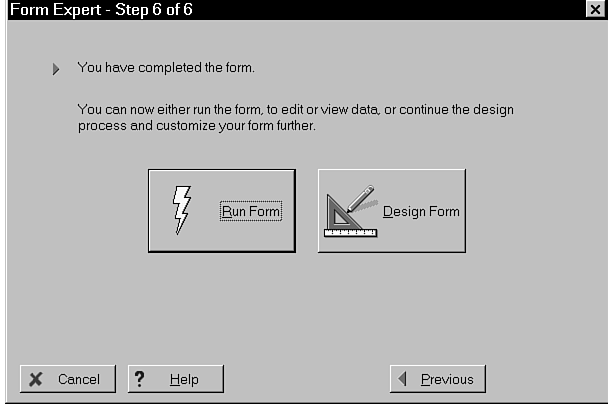Click the lightning bolt icon
The height and width of the screenshot is (404, 608).
click(x=183, y=210)
